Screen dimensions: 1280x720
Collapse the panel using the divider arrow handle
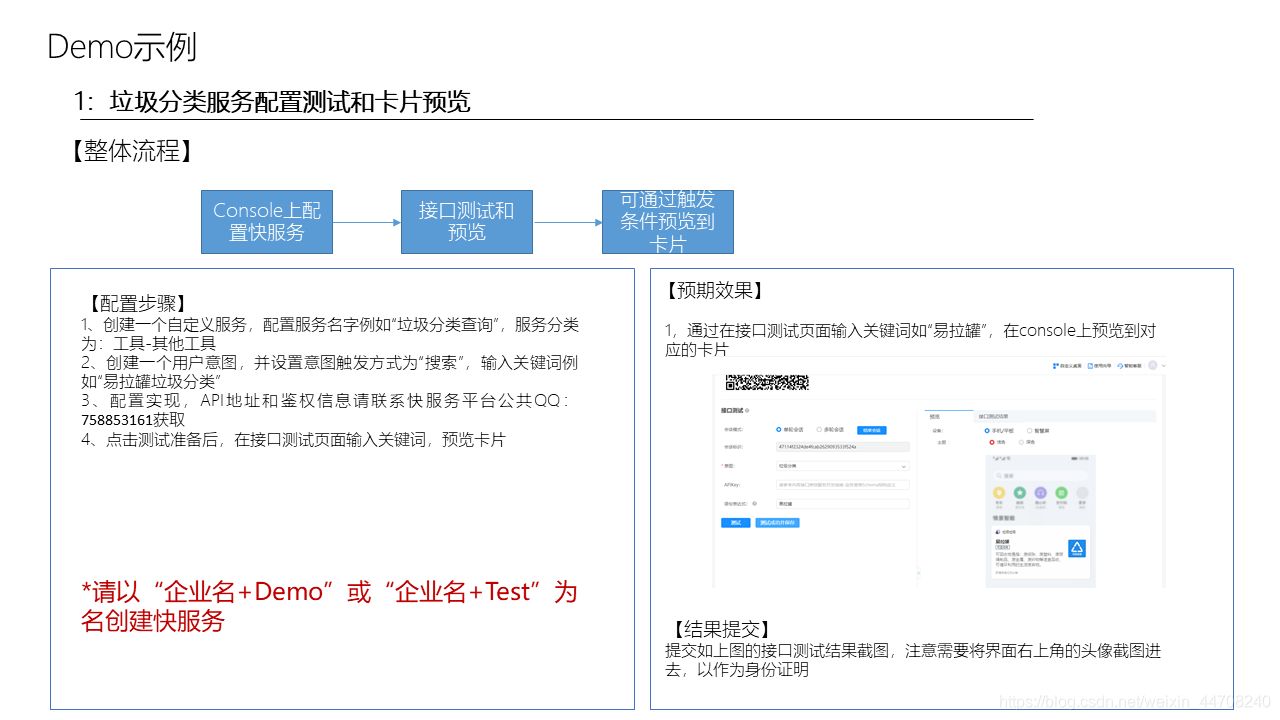click(x=918, y=572)
